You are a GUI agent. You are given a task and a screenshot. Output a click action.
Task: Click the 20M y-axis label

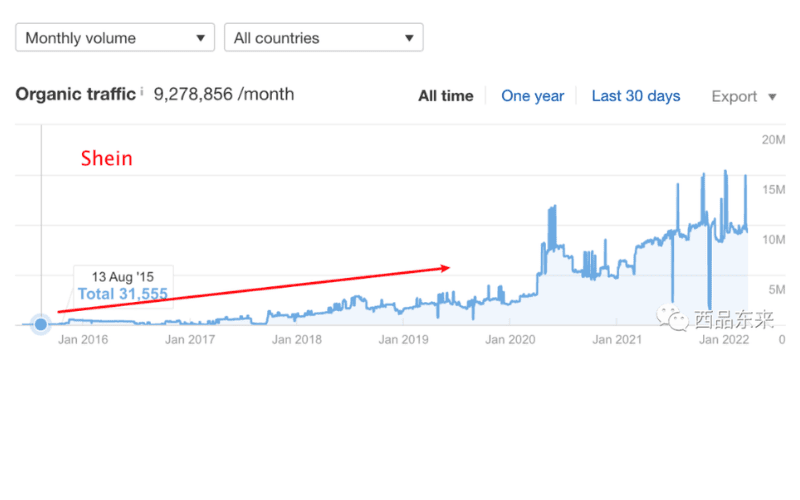773,140
